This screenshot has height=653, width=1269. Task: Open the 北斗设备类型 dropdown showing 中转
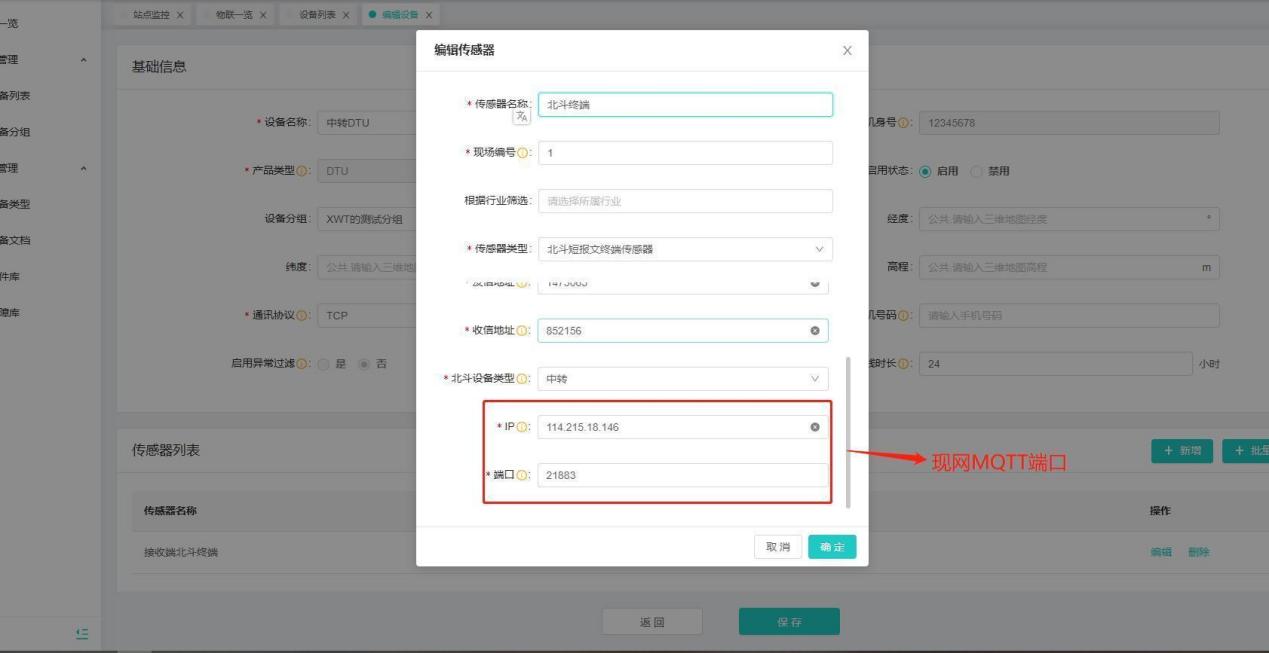click(x=685, y=379)
